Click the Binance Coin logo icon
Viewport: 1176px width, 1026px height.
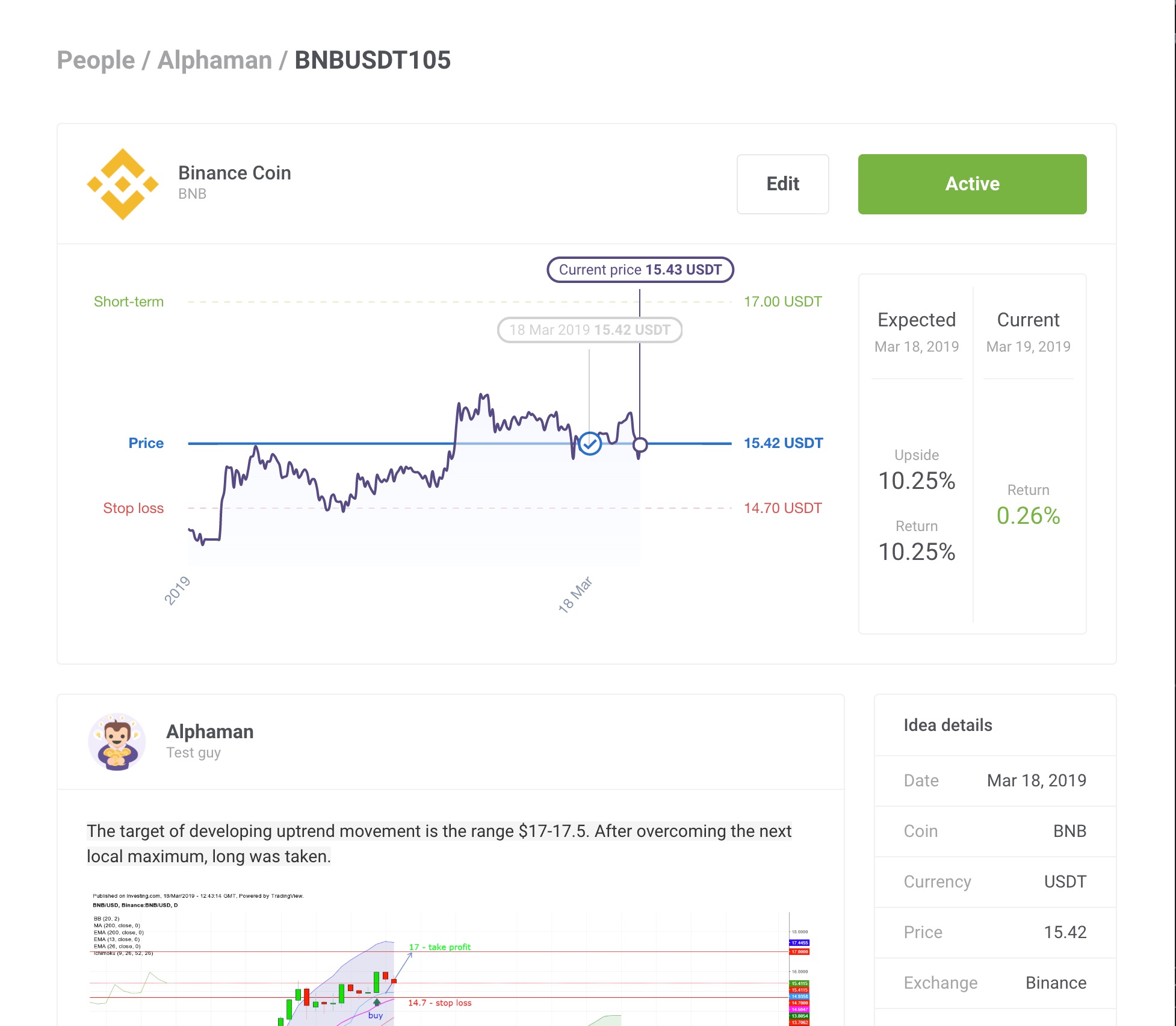[x=123, y=184]
